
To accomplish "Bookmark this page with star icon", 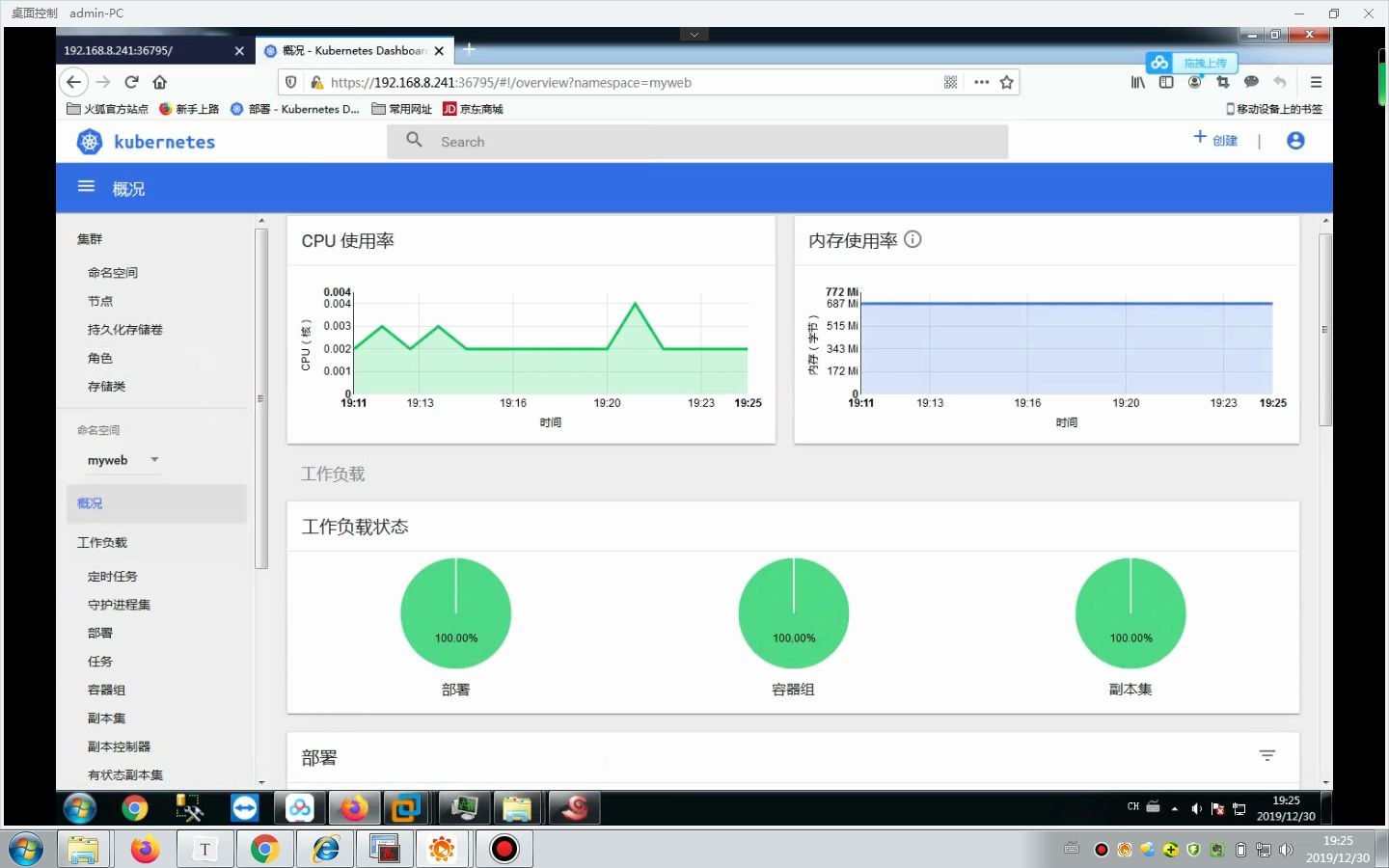I will [1007, 83].
